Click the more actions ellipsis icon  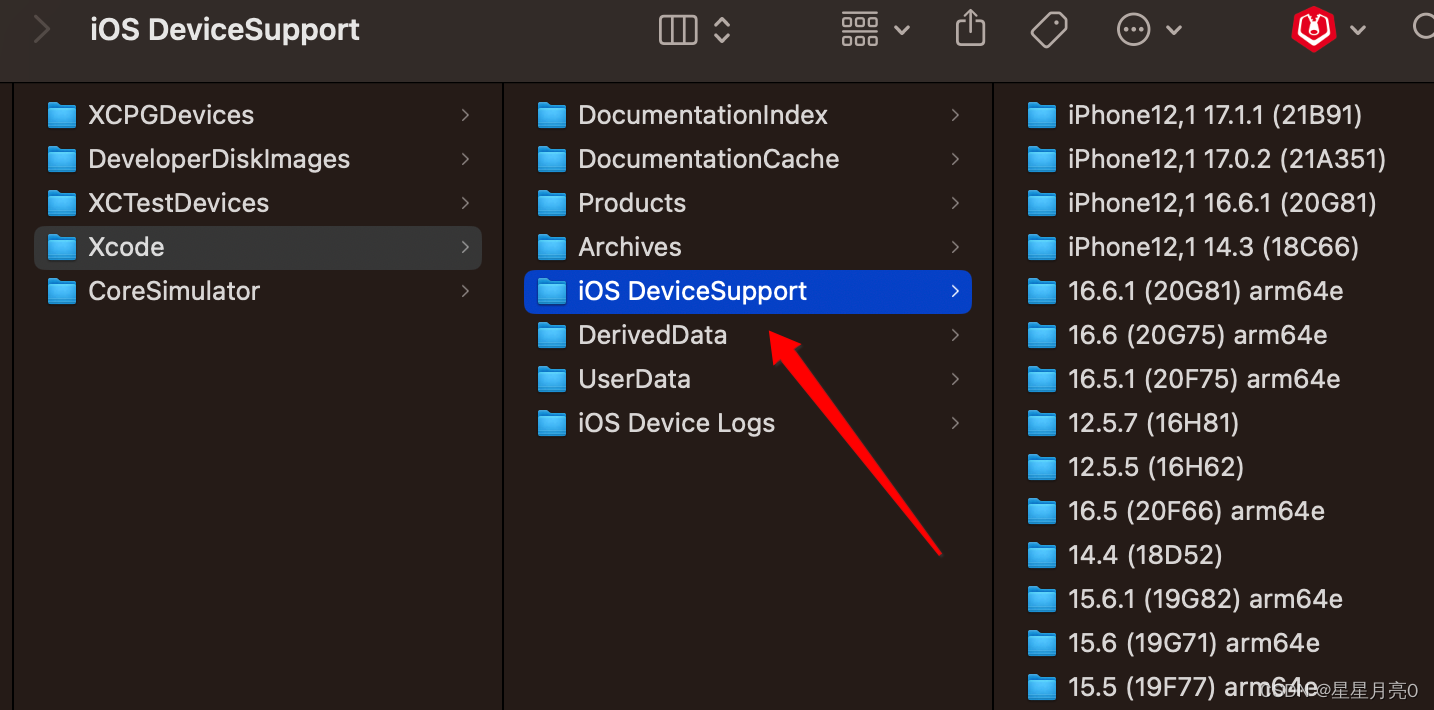(x=1133, y=29)
